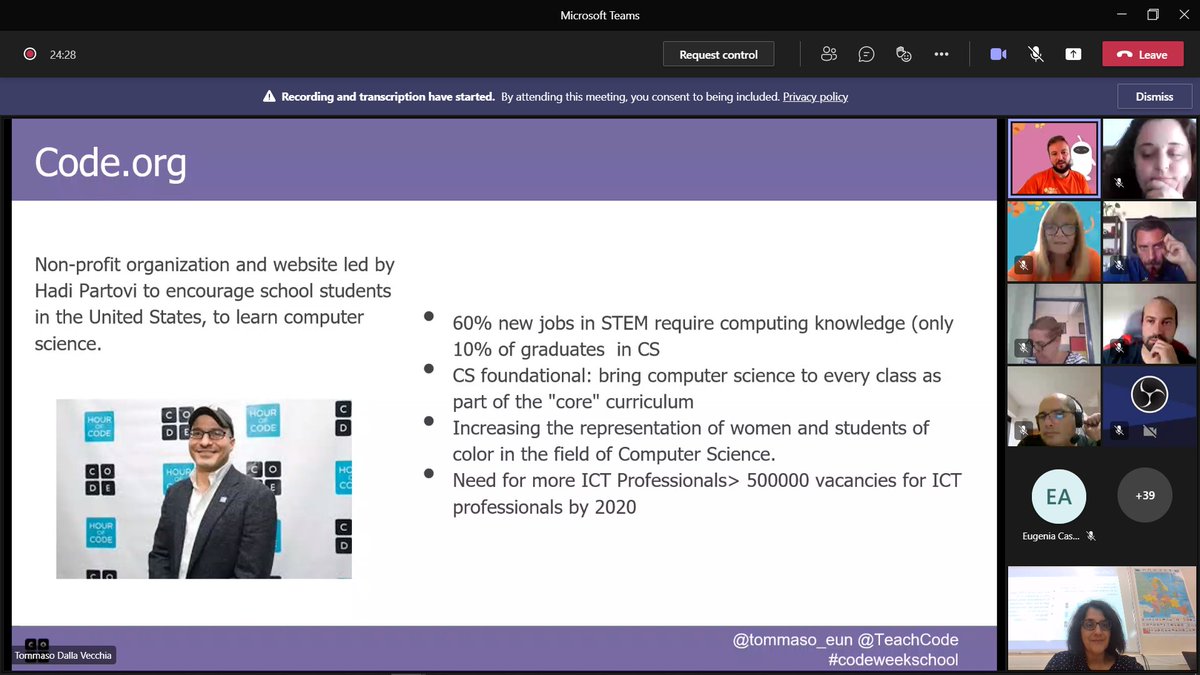The height and width of the screenshot is (675, 1200).
Task: Click the Tommaso Dalla Vecchia name label
Action: click(63, 656)
